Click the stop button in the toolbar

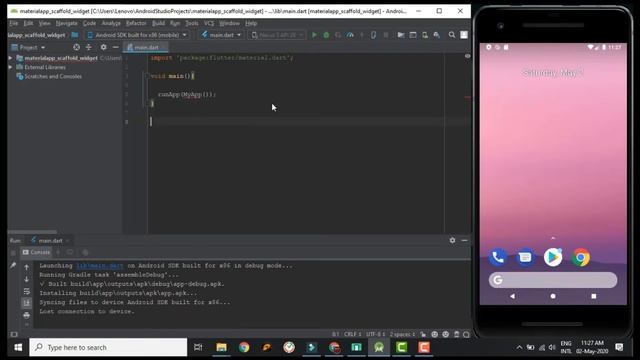[386, 35]
